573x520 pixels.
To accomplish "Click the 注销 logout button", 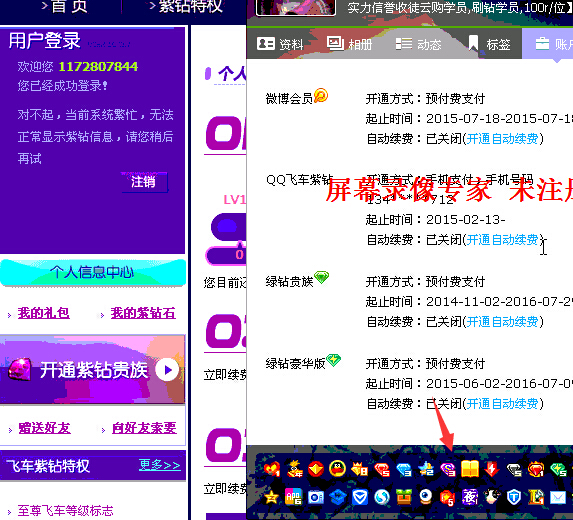I will pyautogui.click(x=144, y=182).
